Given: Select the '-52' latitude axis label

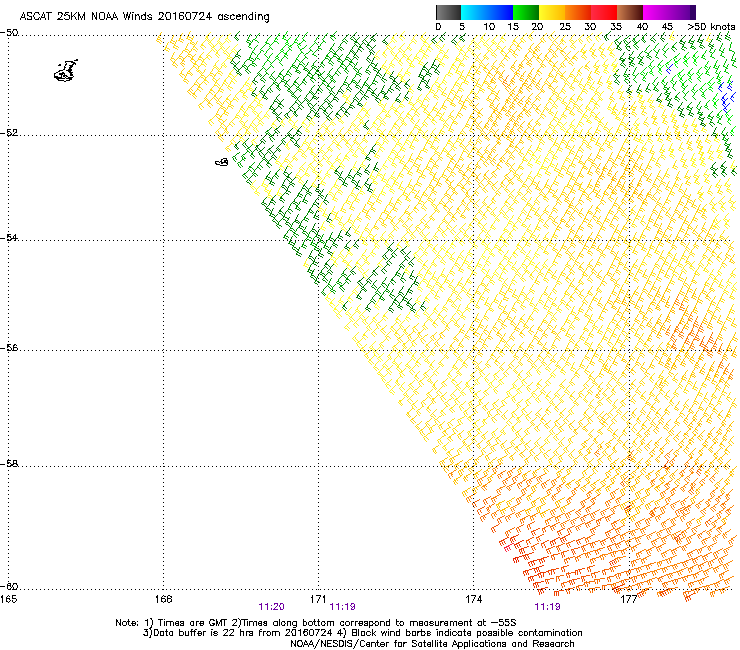Looking at the screenshot, I should (x=9, y=133).
